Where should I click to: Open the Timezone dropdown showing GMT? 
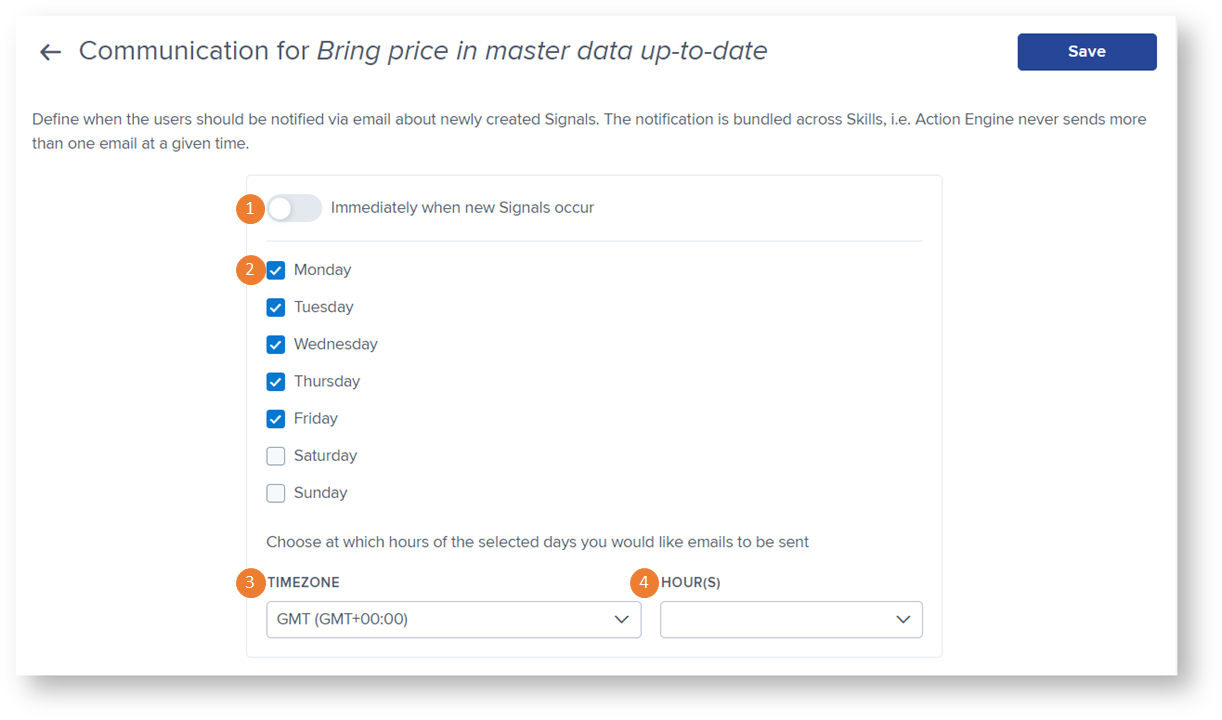(x=454, y=619)
